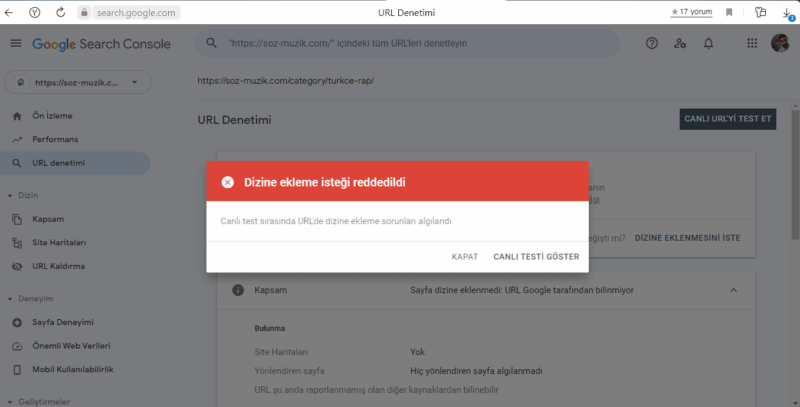Open the users and permissions icon

[680, 44]
